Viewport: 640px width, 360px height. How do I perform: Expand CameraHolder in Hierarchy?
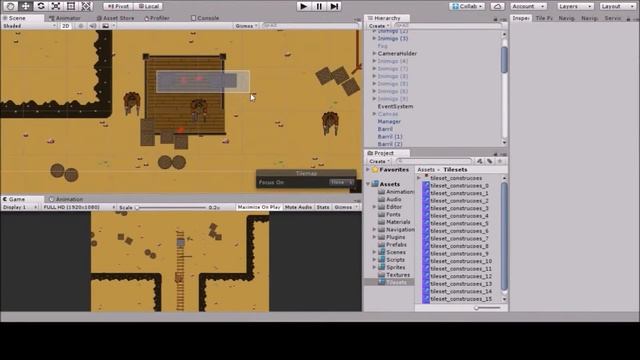click(x=374, y=53)
